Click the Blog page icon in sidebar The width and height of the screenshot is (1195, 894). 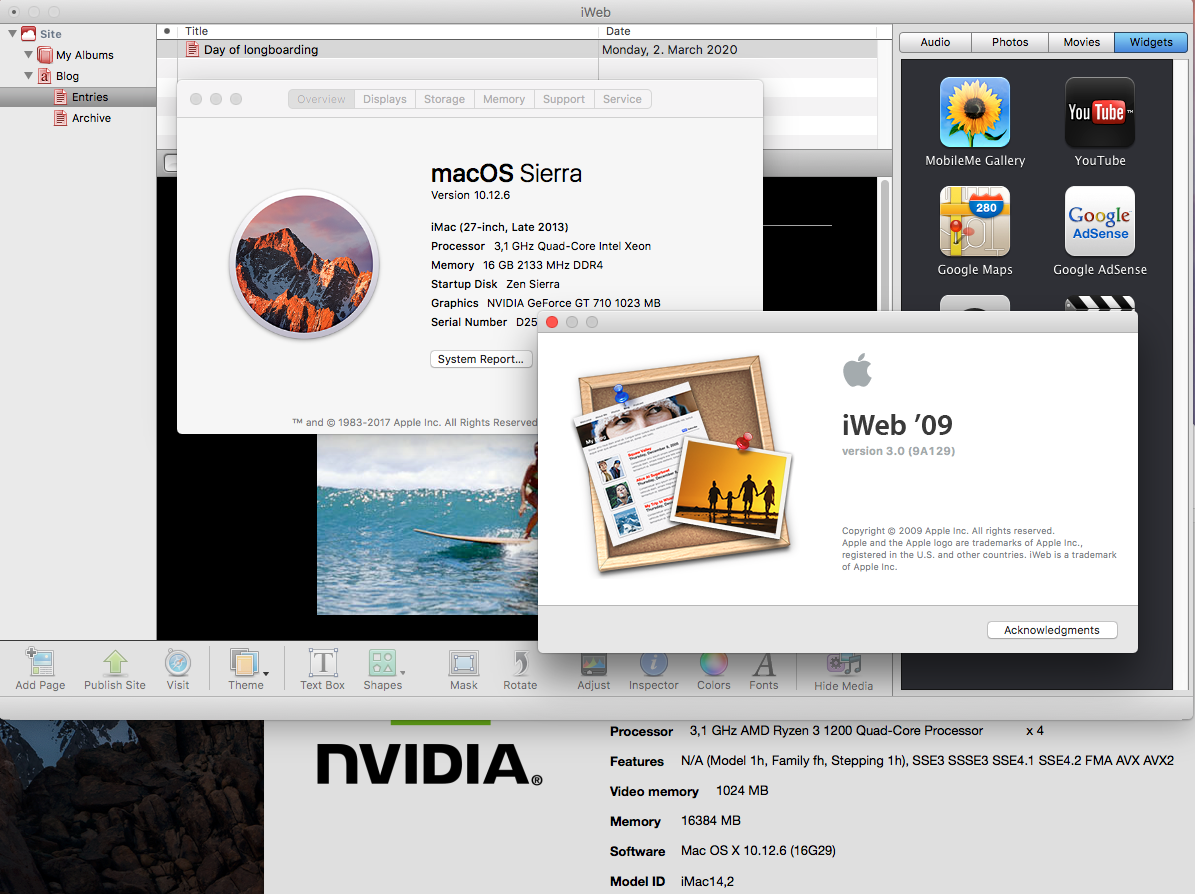click(x=45, y=75)
